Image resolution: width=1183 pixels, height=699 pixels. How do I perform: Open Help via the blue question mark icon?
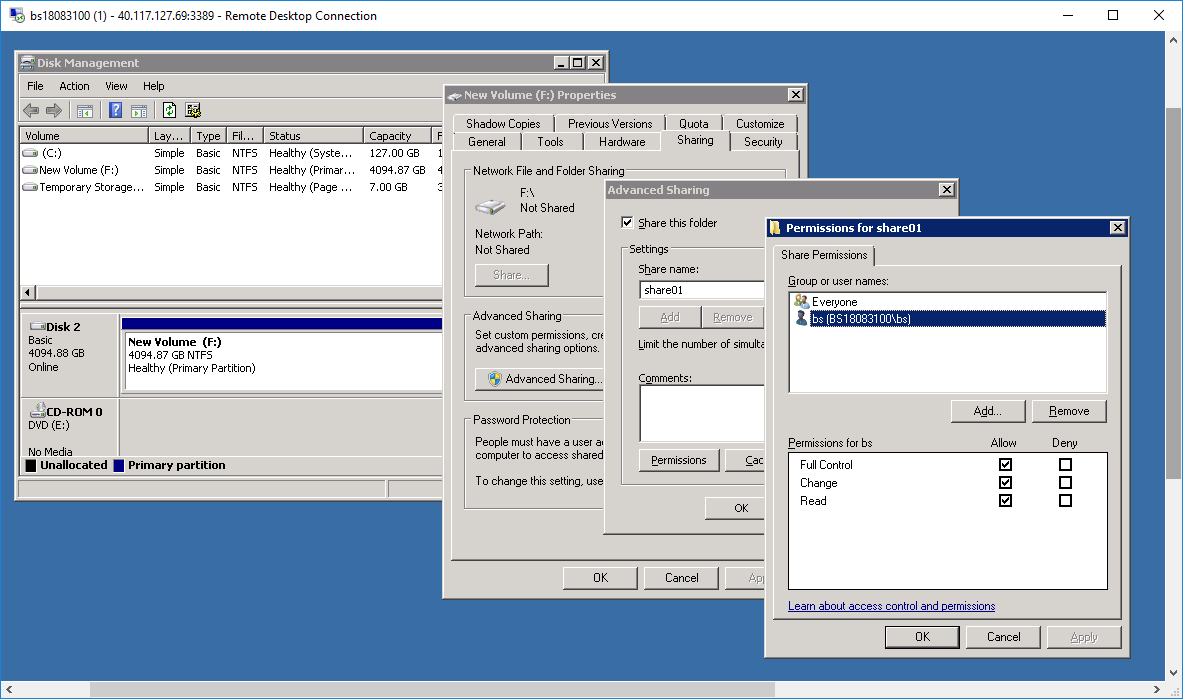[x=116, y=110]
